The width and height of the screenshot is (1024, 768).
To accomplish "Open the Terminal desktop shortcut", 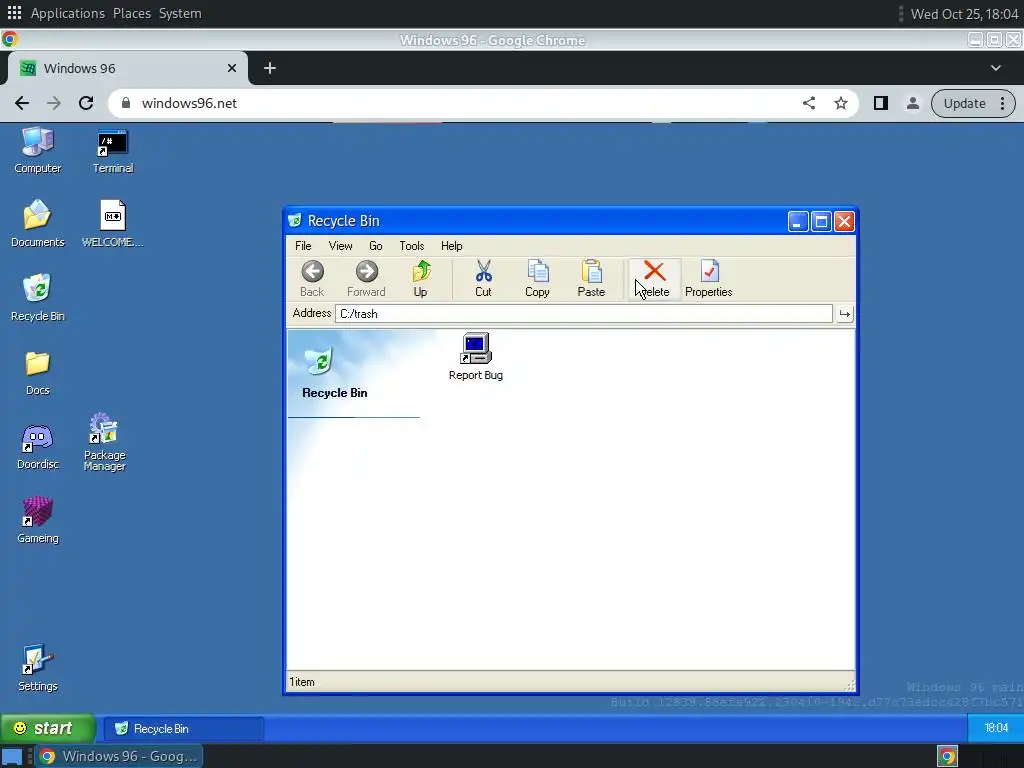I will [113, 151].
